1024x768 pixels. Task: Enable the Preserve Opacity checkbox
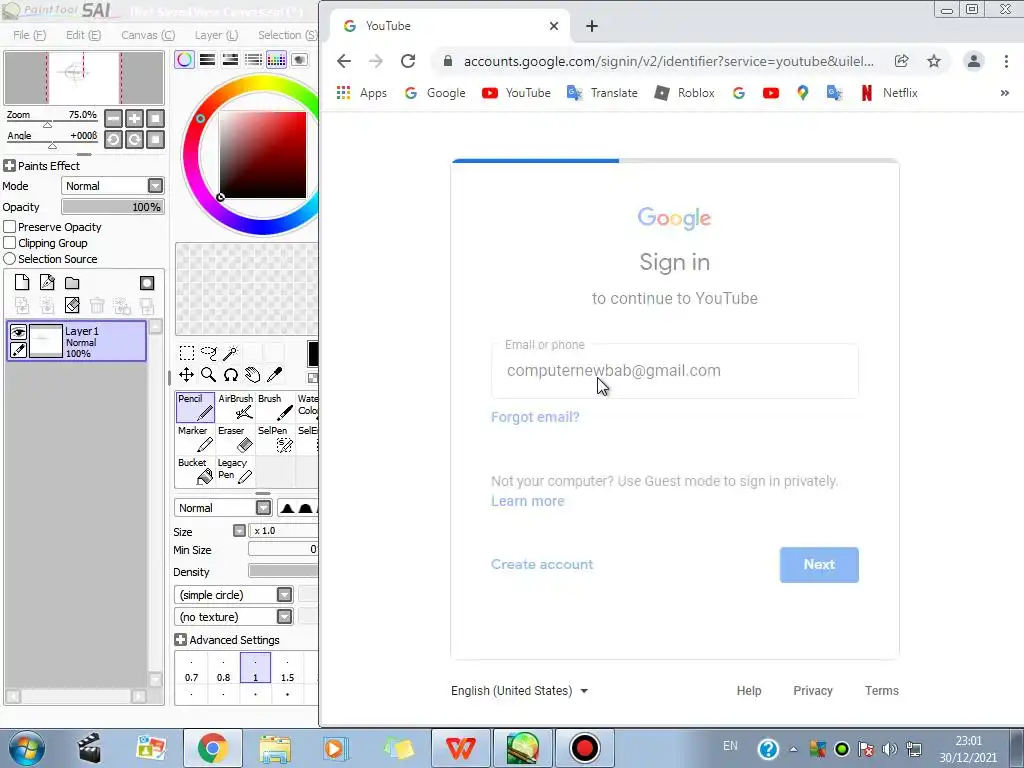point(10,227)
